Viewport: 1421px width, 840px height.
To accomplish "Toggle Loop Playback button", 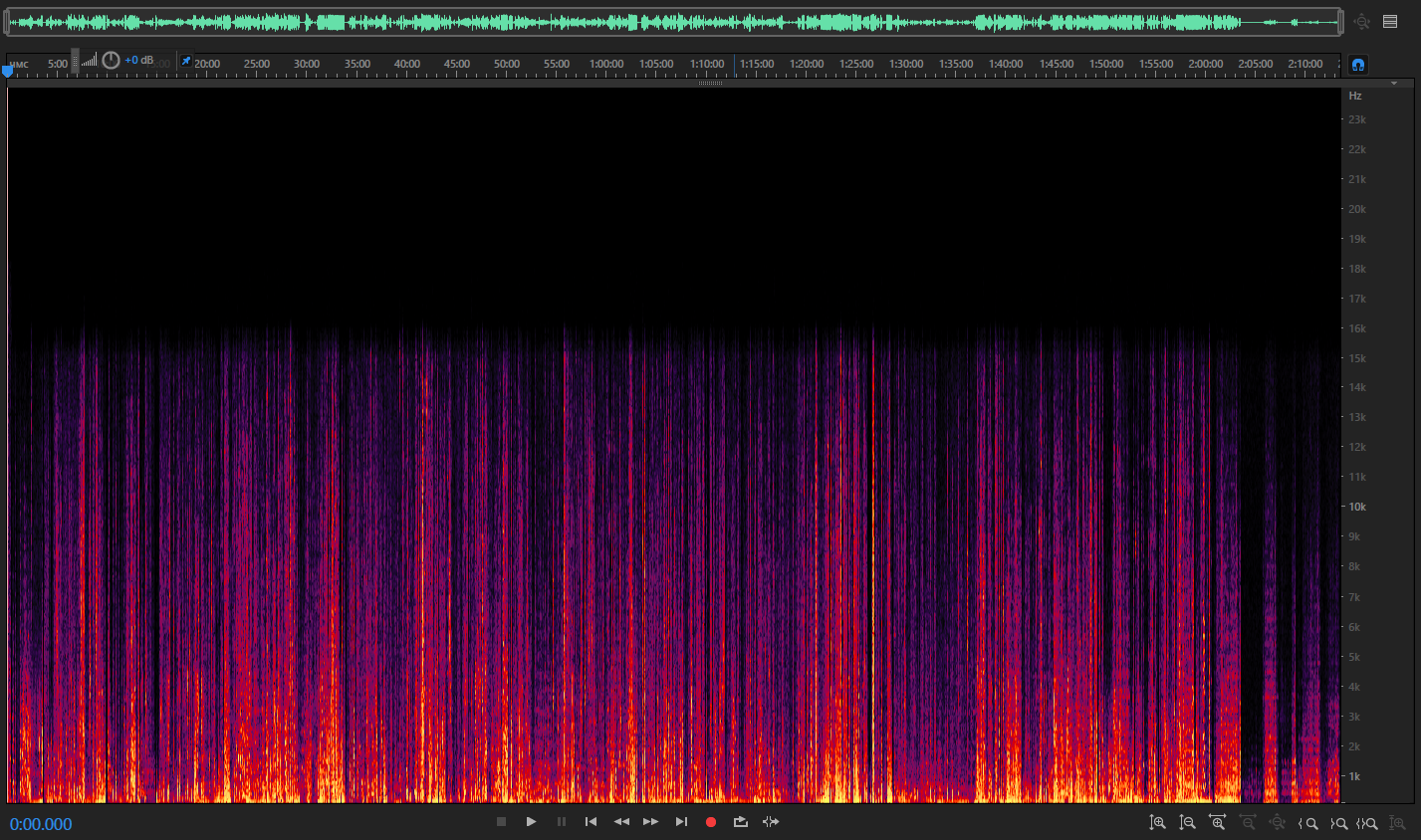I will pyautogui.click(x=741, y=822).
